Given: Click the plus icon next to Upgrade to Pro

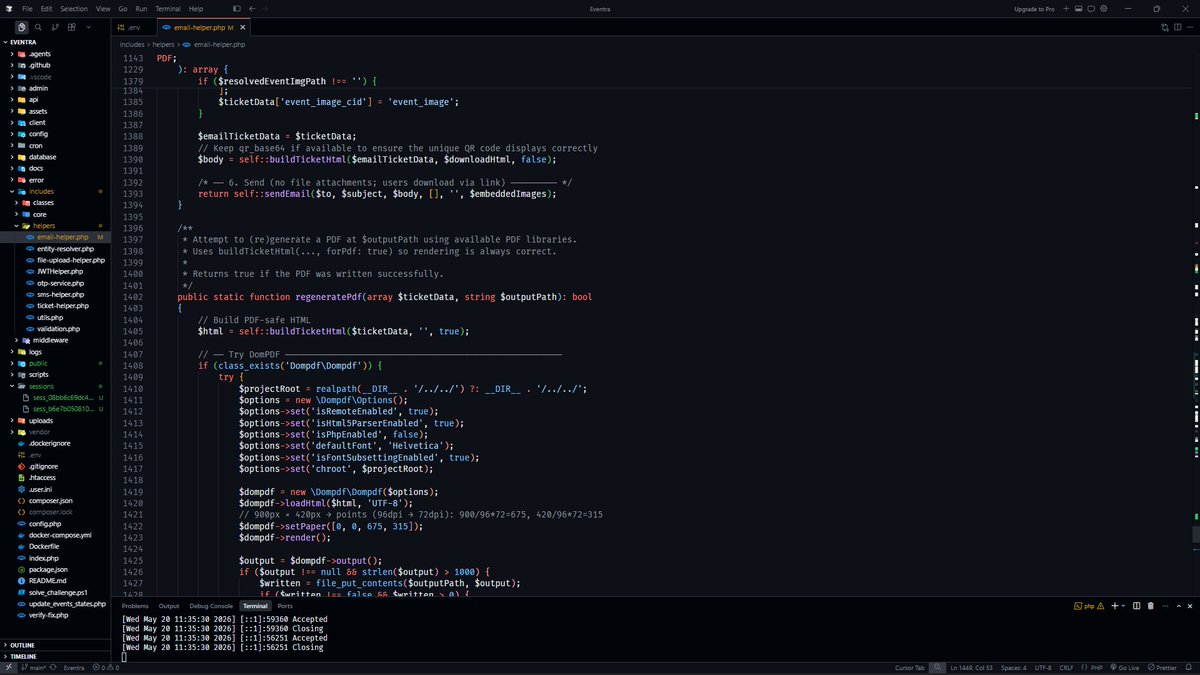Looking at the screenshot, I should coord(1065,8).
